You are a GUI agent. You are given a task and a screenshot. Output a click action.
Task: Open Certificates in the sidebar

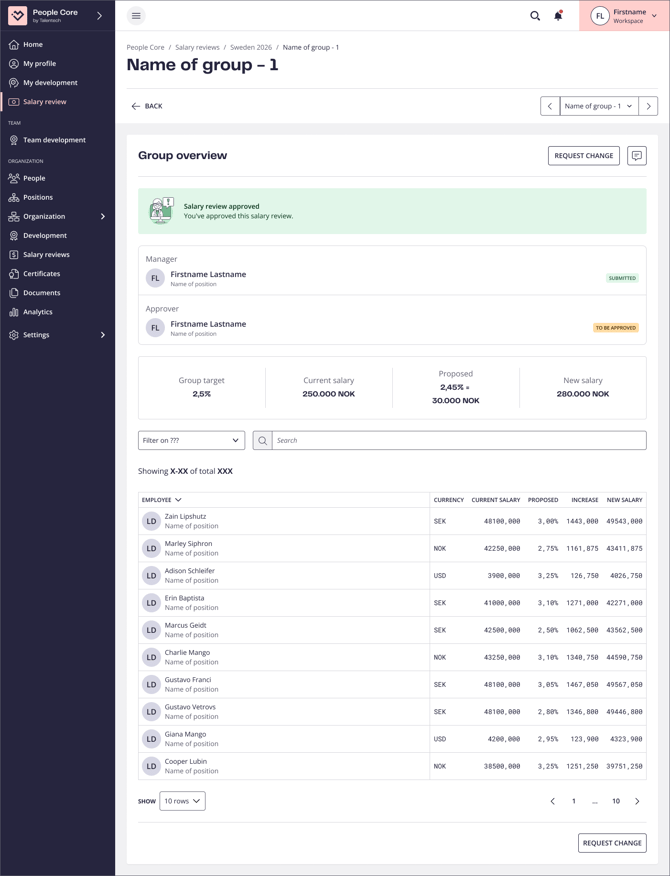41,274
